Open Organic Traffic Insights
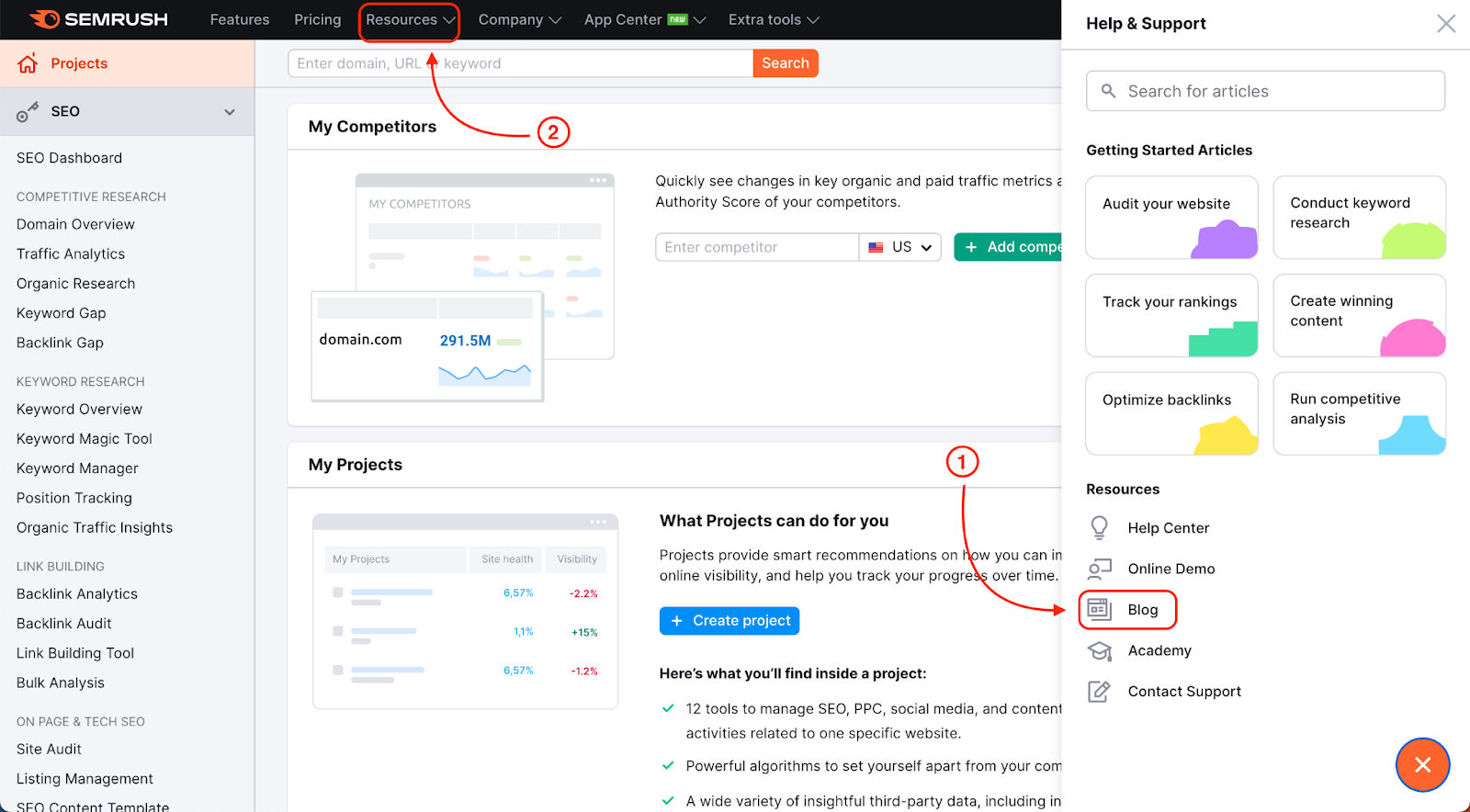 (x=95, y=527)
